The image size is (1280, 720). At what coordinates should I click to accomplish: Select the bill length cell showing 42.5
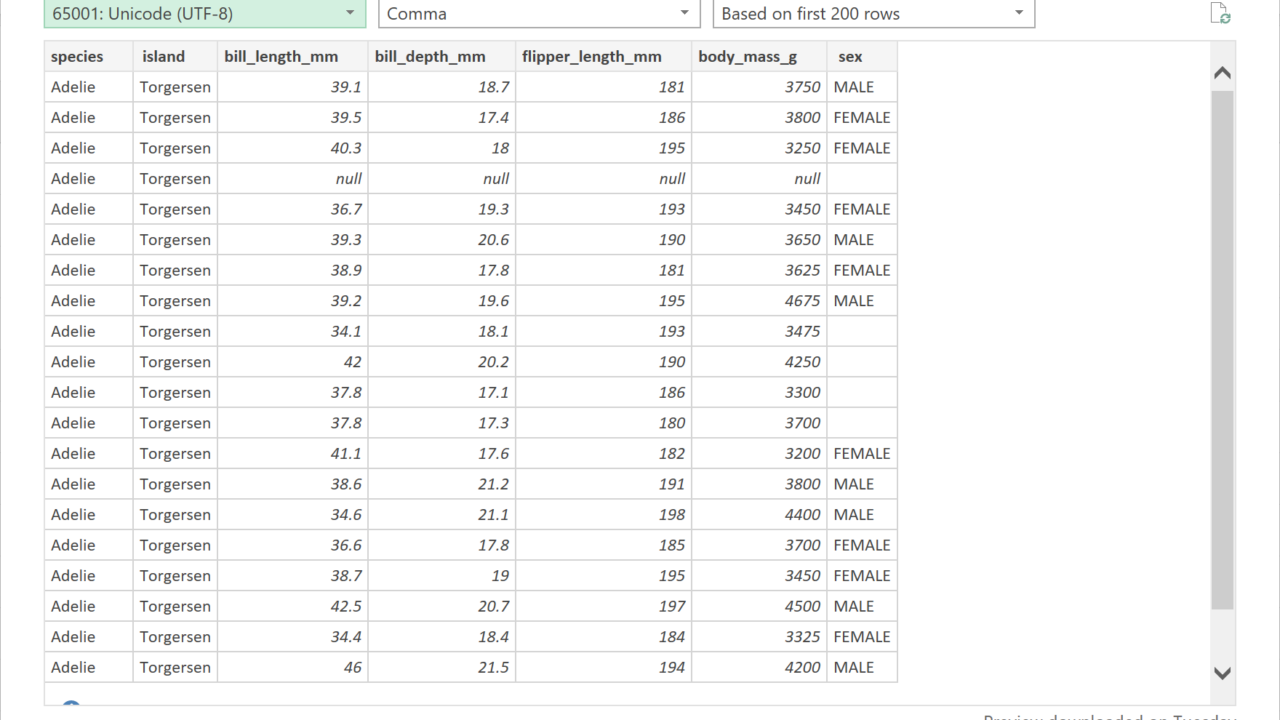(x=292, y=606)
